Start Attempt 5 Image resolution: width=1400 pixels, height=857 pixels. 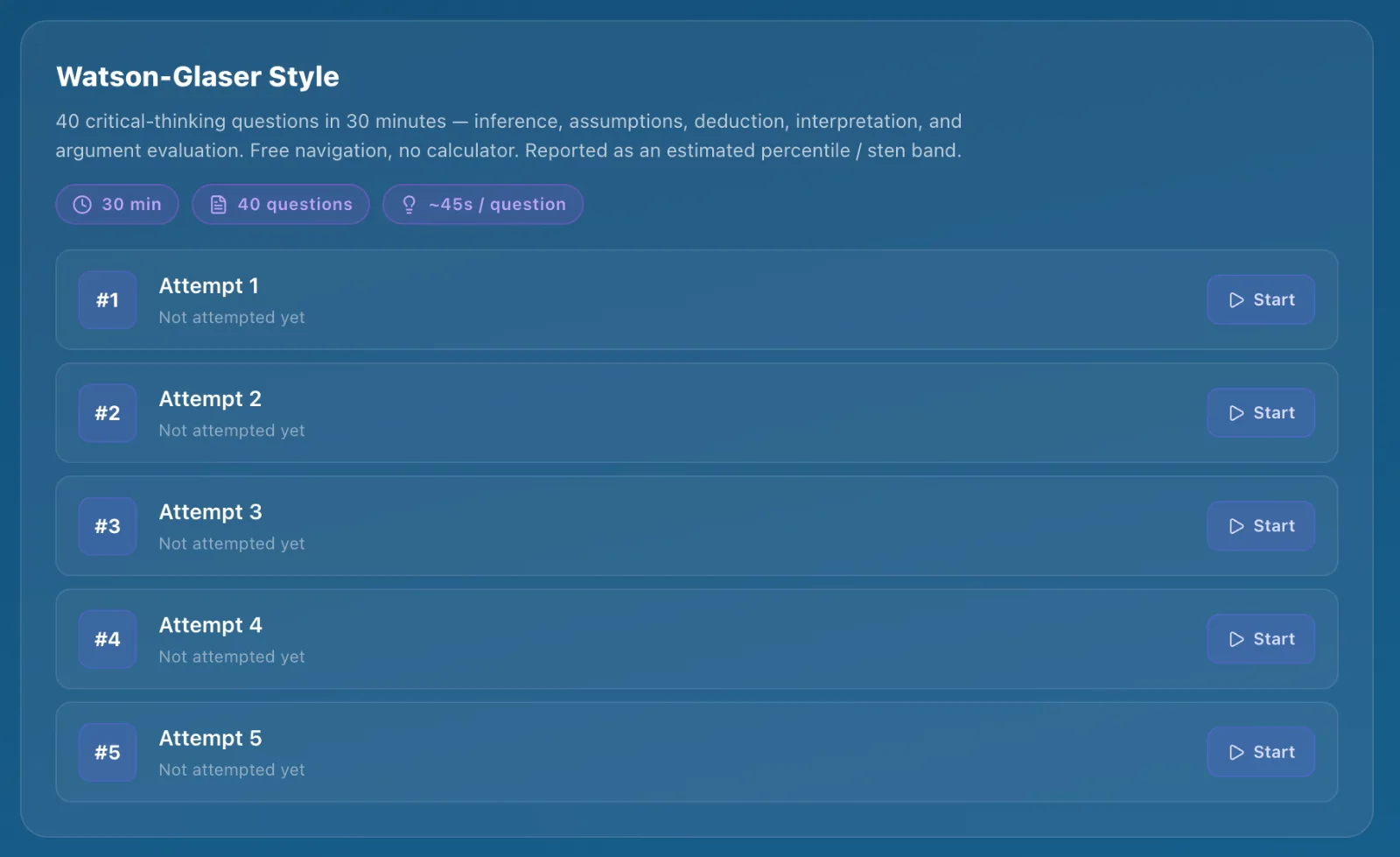1261,752
